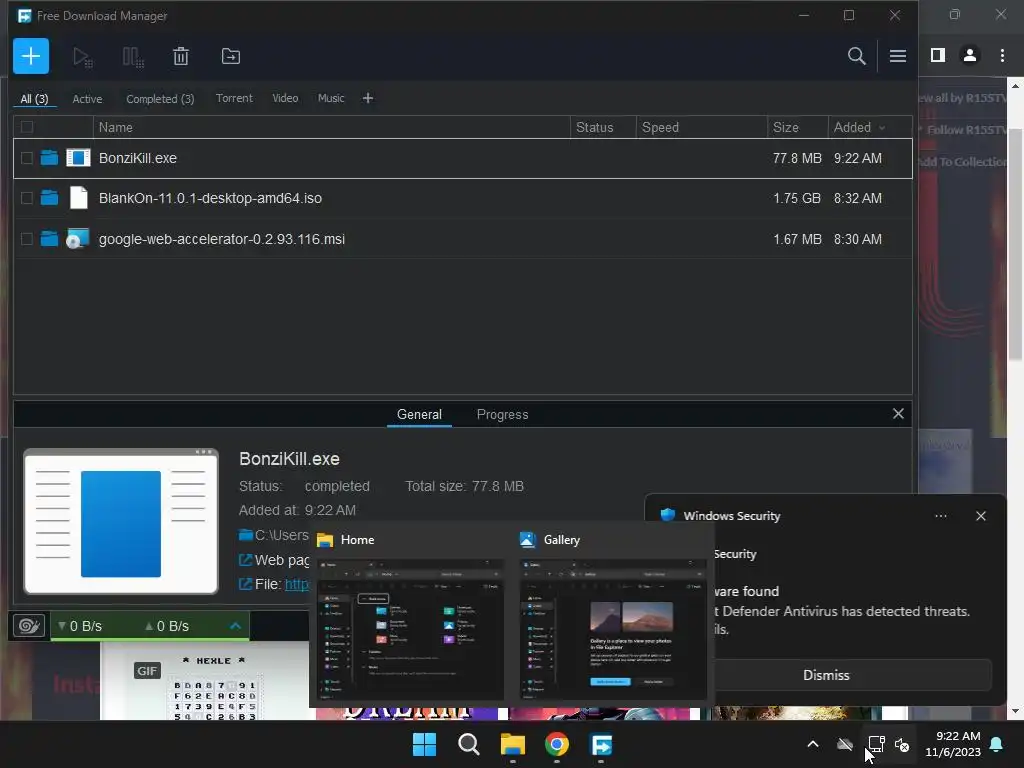The image size is (1024, 768).
Task: Sort downloads by Speed column header
Action: 702,127
